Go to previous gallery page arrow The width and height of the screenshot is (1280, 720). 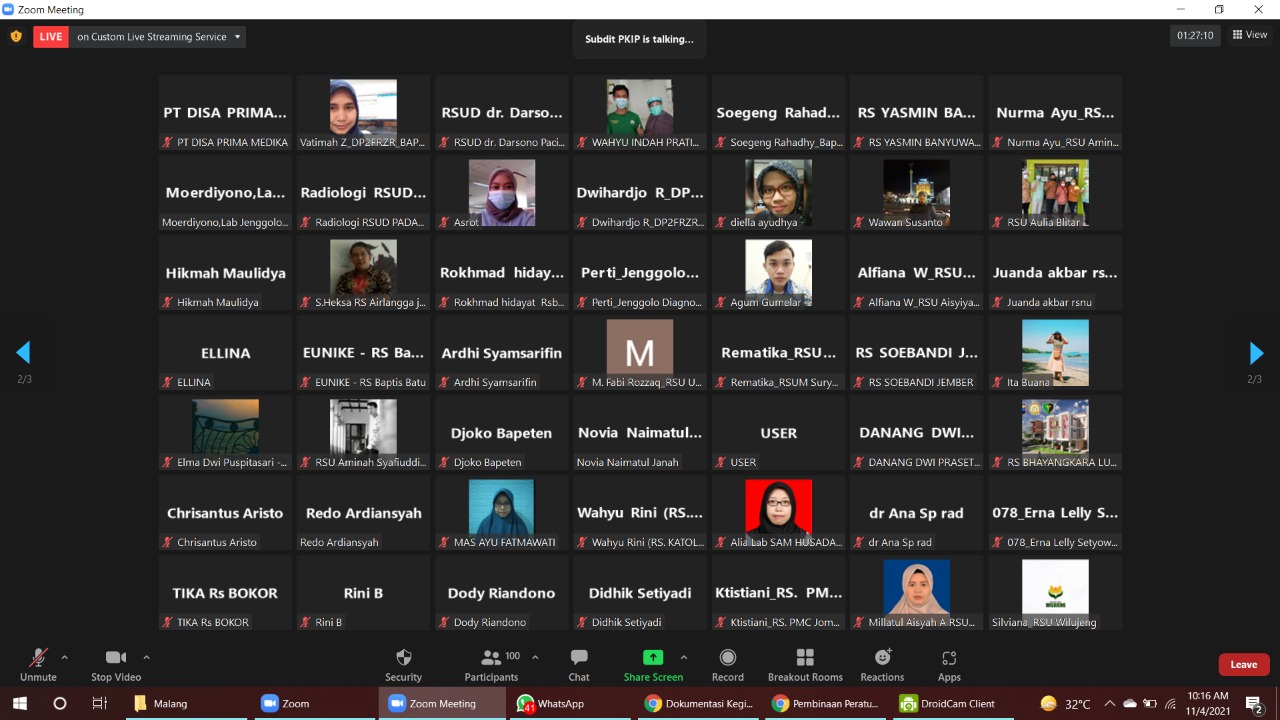pyautogui.click(x=23, y=352)
